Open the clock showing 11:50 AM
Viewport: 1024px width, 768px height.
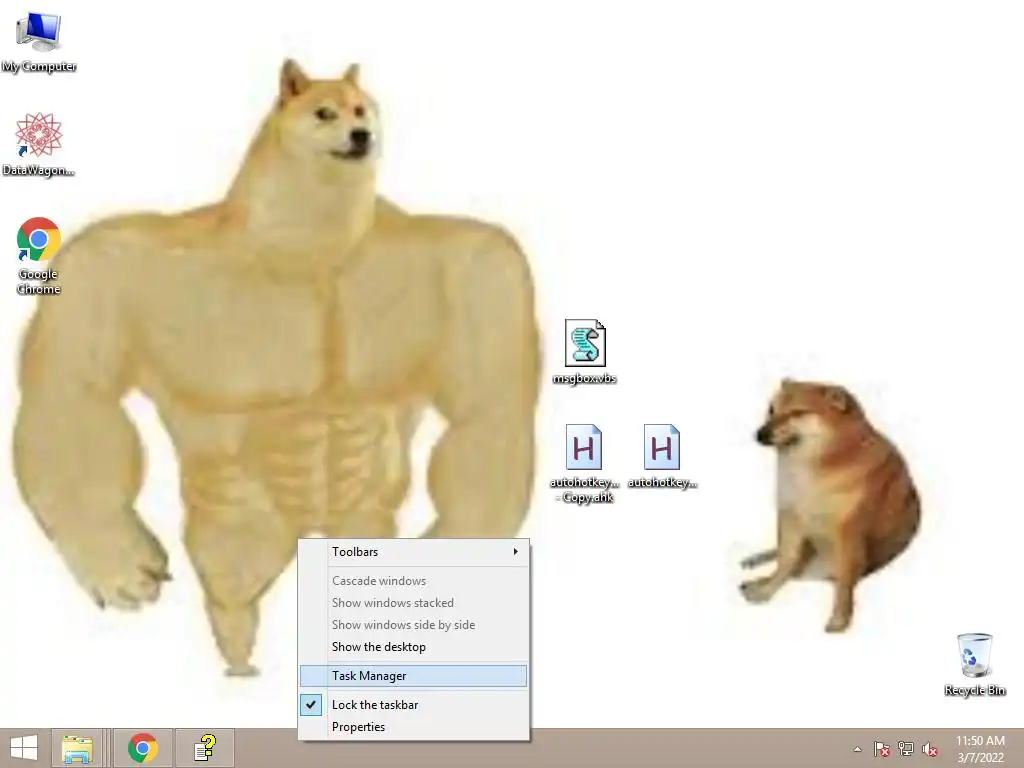(x=980, y=749)
